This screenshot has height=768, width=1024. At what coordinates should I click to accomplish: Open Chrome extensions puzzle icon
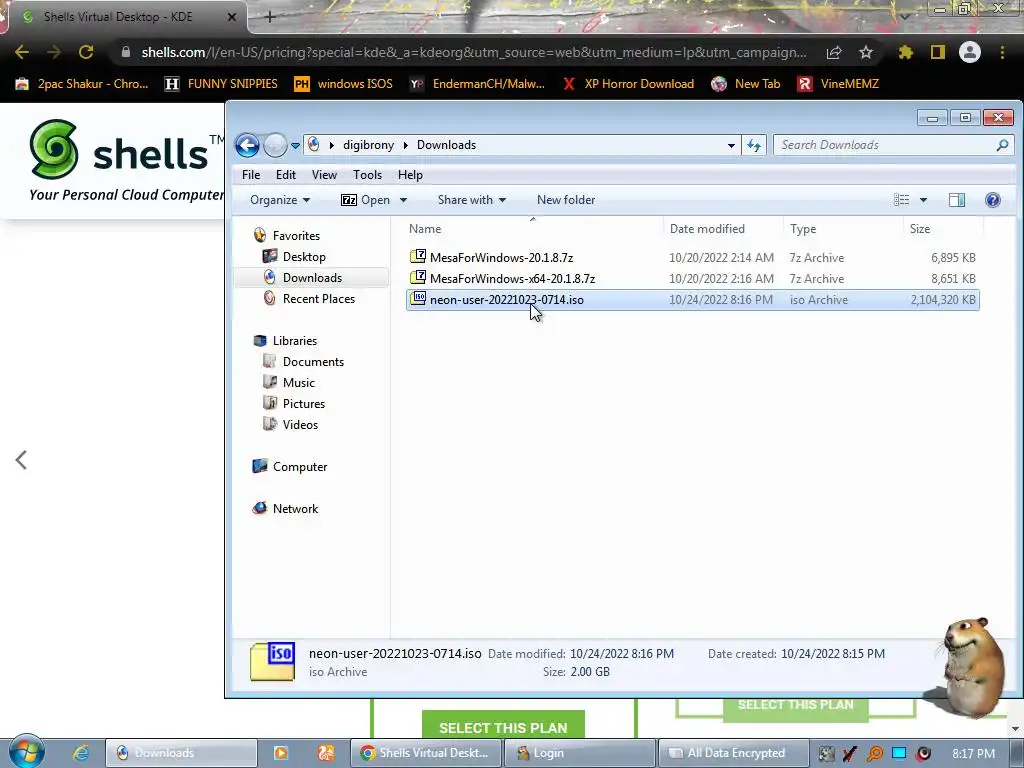pos(906,52)
